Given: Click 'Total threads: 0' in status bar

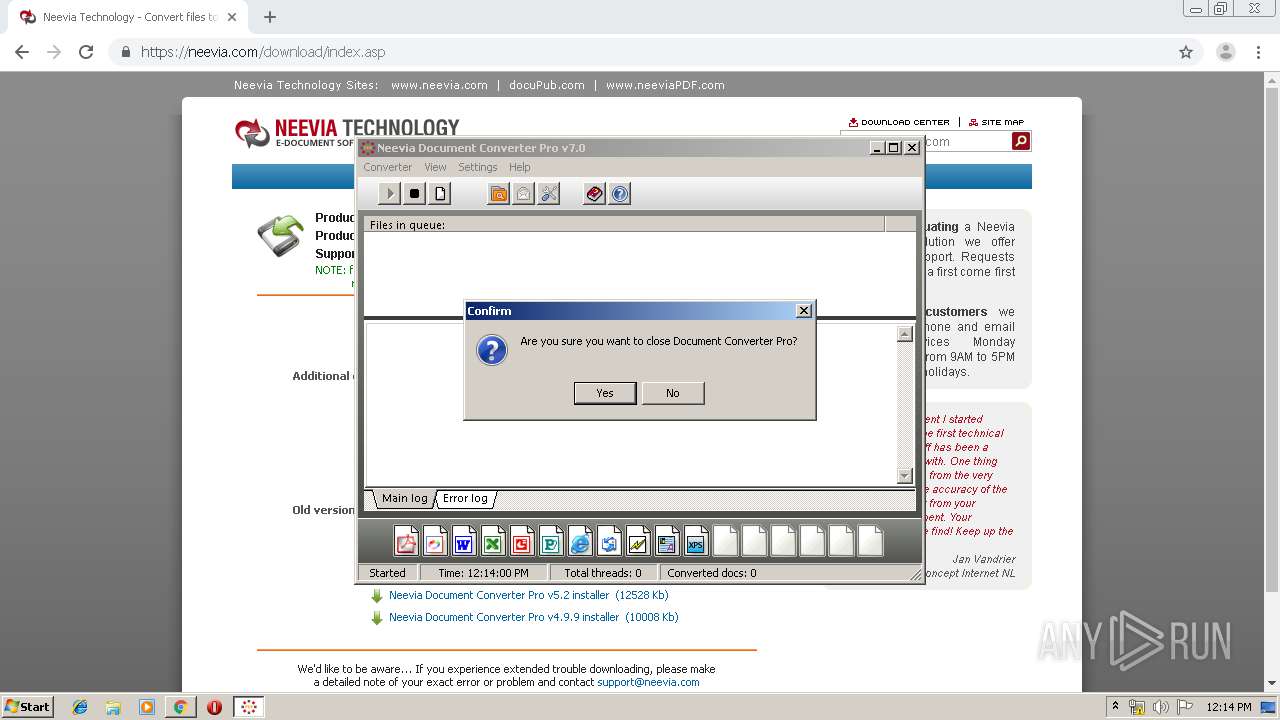Looking at the screenshot, I should tap(603, 573).
